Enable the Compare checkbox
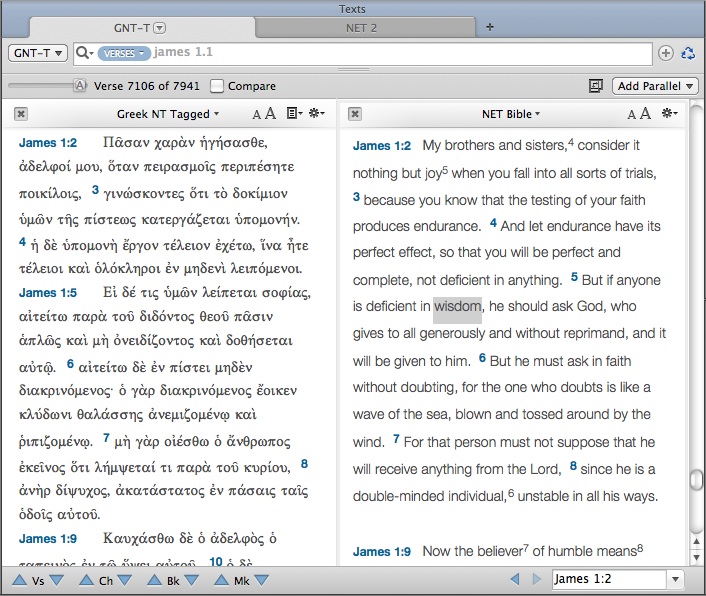The width and height of the screenshot is (706, 596). pos(217,86)
